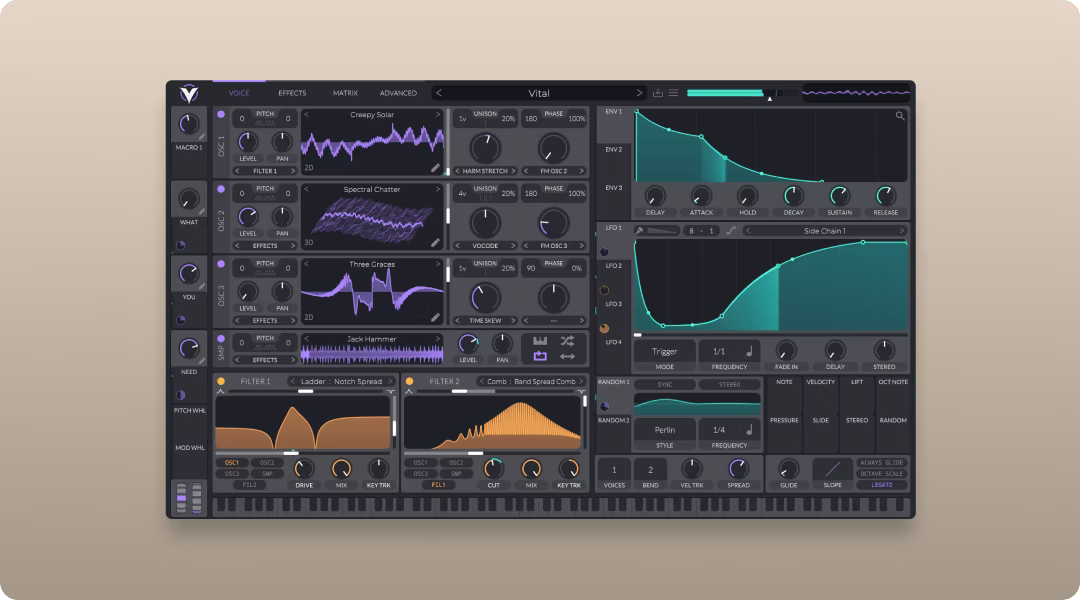Toggle OSC 2 power button

221,189
